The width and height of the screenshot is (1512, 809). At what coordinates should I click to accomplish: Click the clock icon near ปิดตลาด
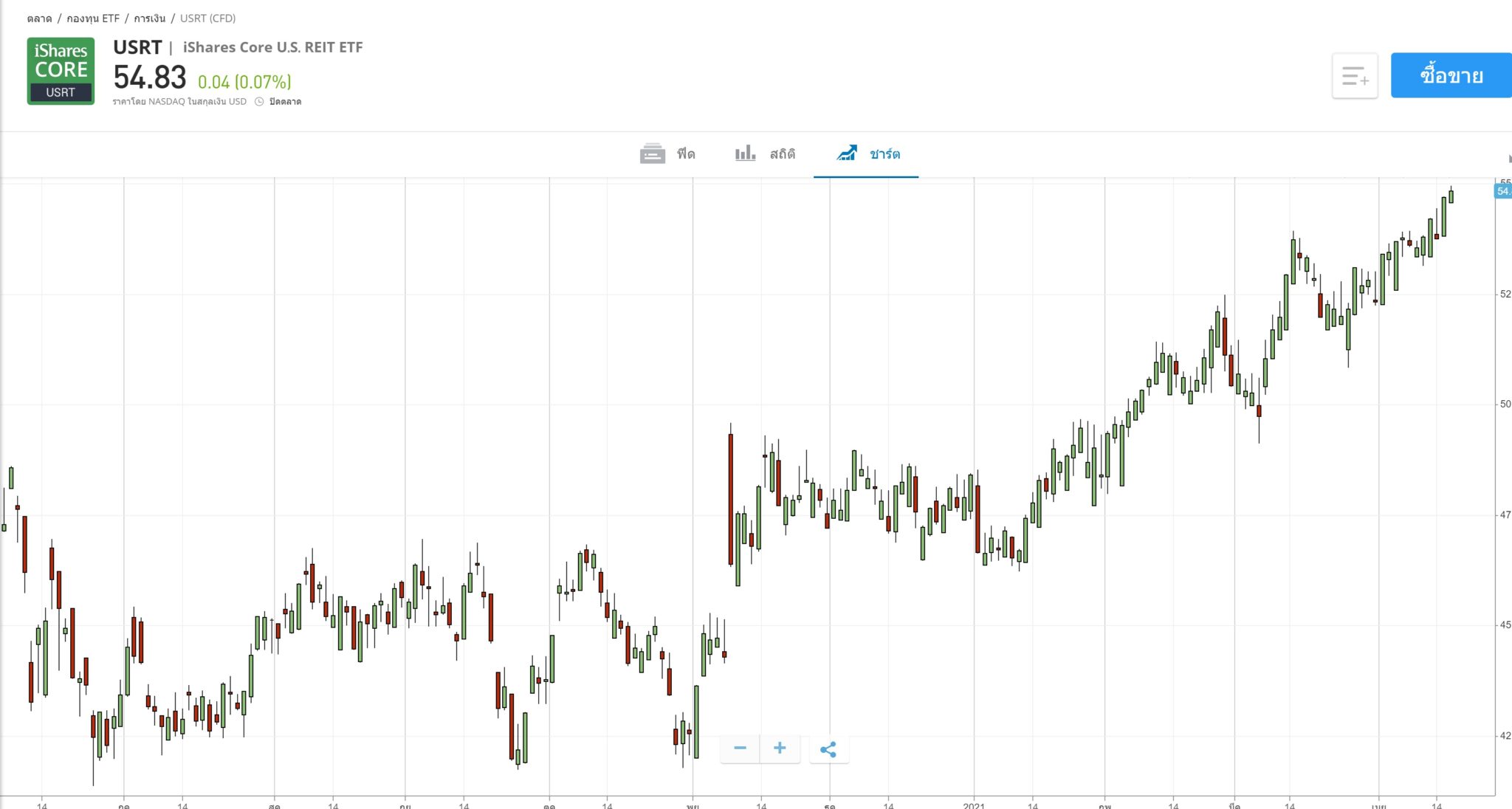tap(259, 102)
